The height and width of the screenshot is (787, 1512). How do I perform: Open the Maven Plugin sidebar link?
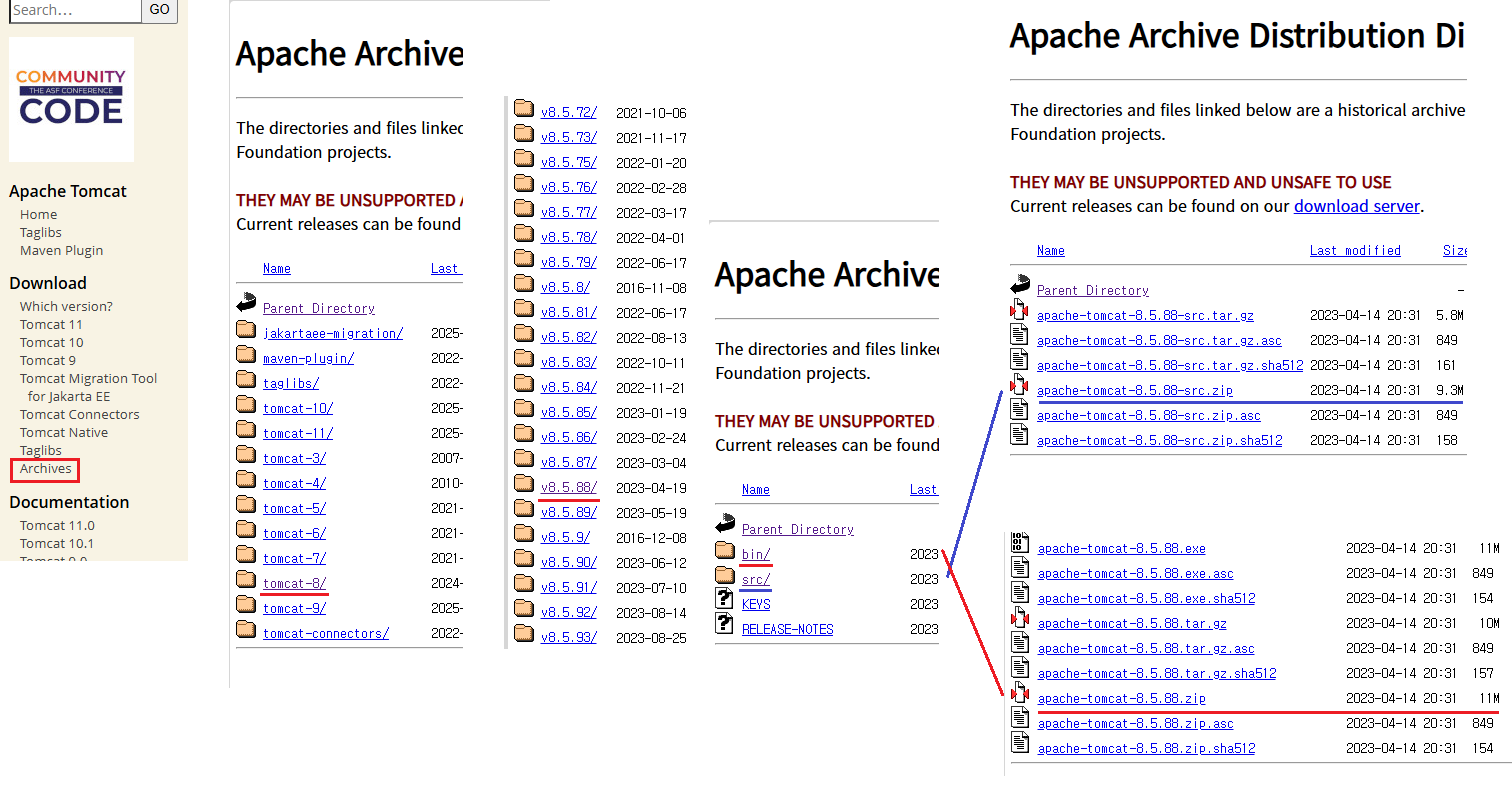click(61, 251)
